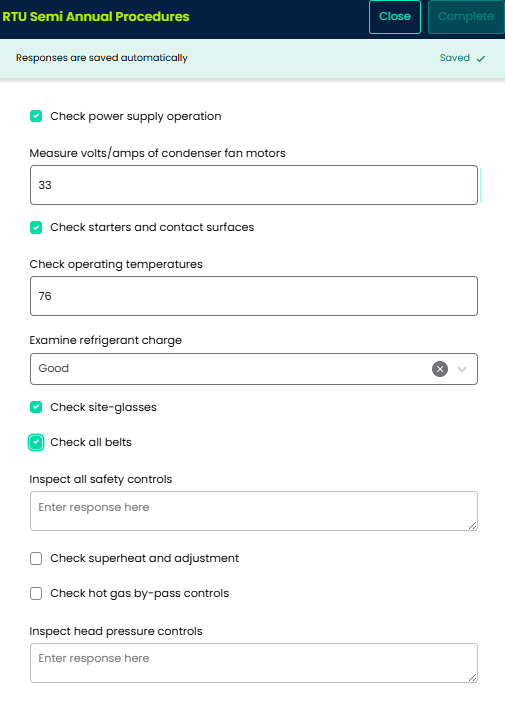
Task: Enable Check superheat and adjustment
Action: [36, 559]
